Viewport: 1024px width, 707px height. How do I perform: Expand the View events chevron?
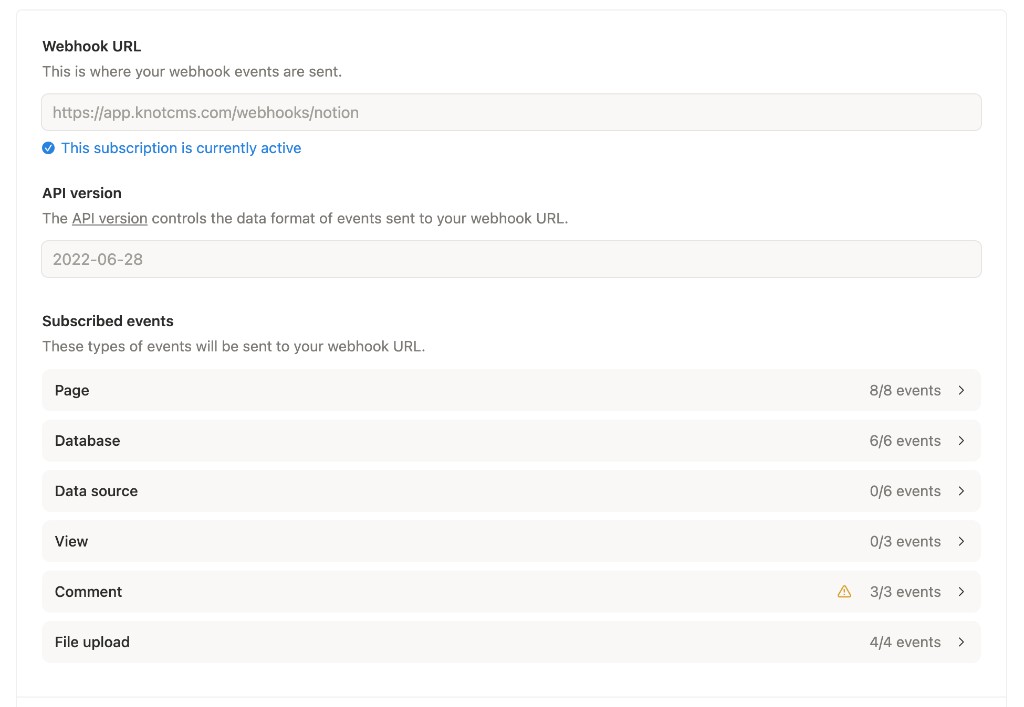pyautogui.click(x=961, y=541)
